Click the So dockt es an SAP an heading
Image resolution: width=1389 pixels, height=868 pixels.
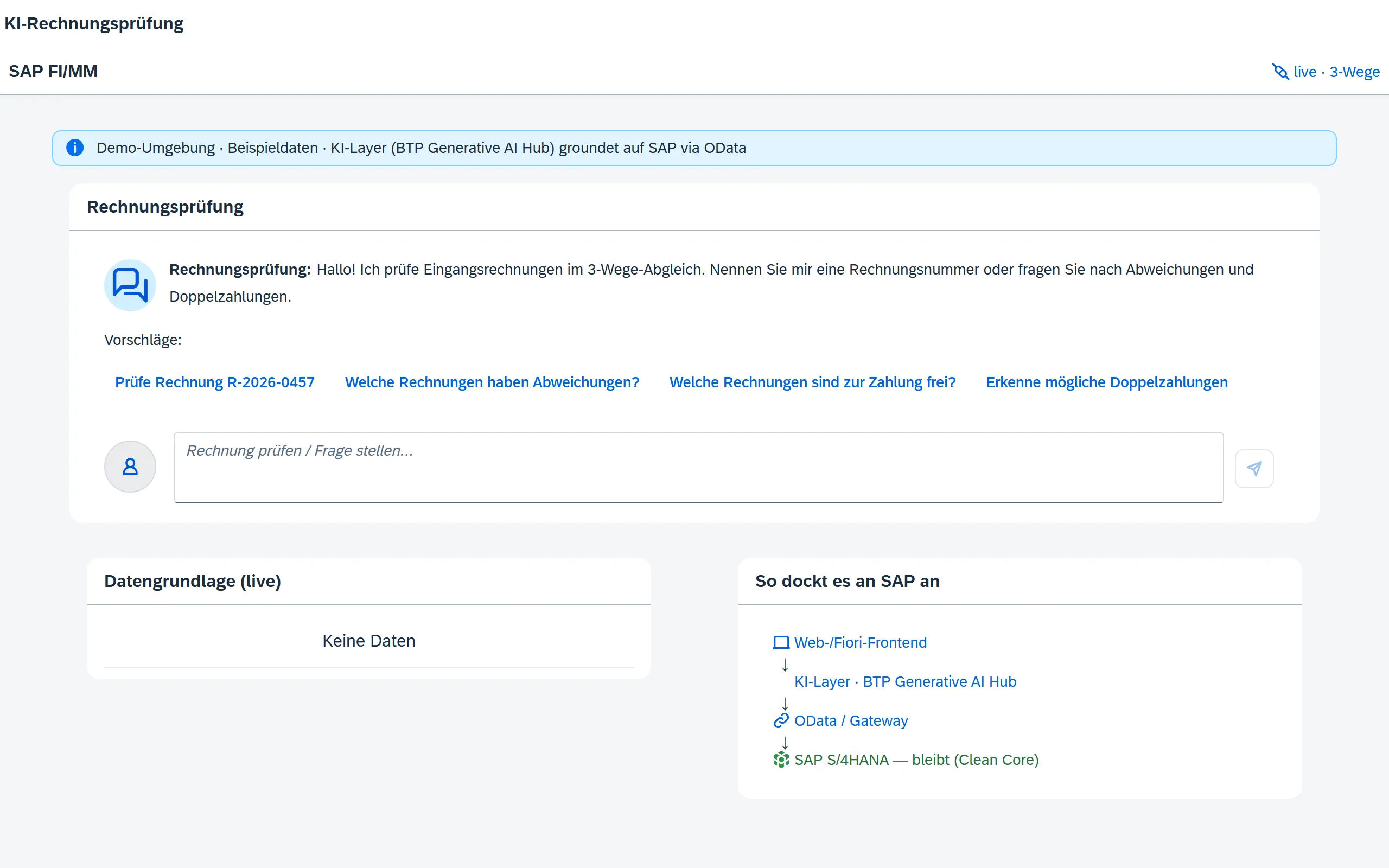click(847, 581)
